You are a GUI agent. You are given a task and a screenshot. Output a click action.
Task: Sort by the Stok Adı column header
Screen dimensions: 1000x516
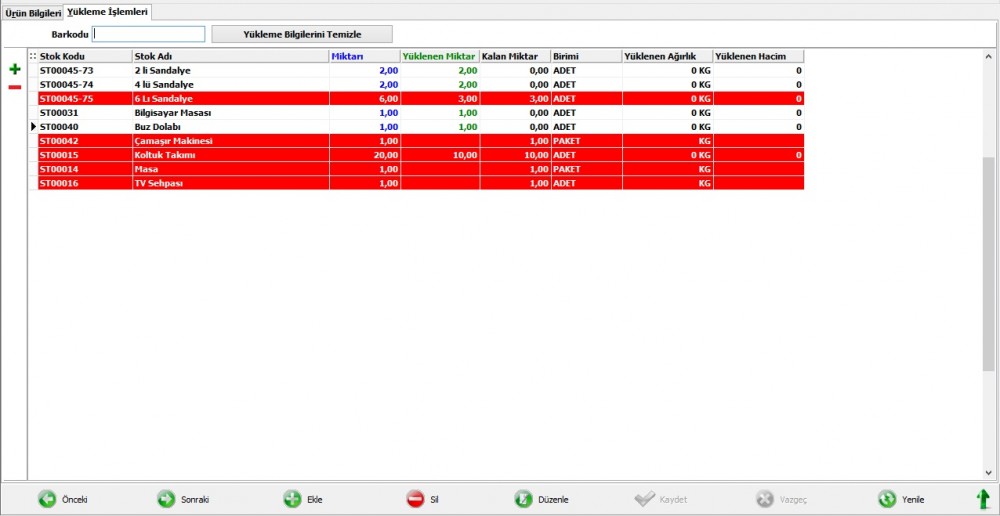[x=231, y=56]
